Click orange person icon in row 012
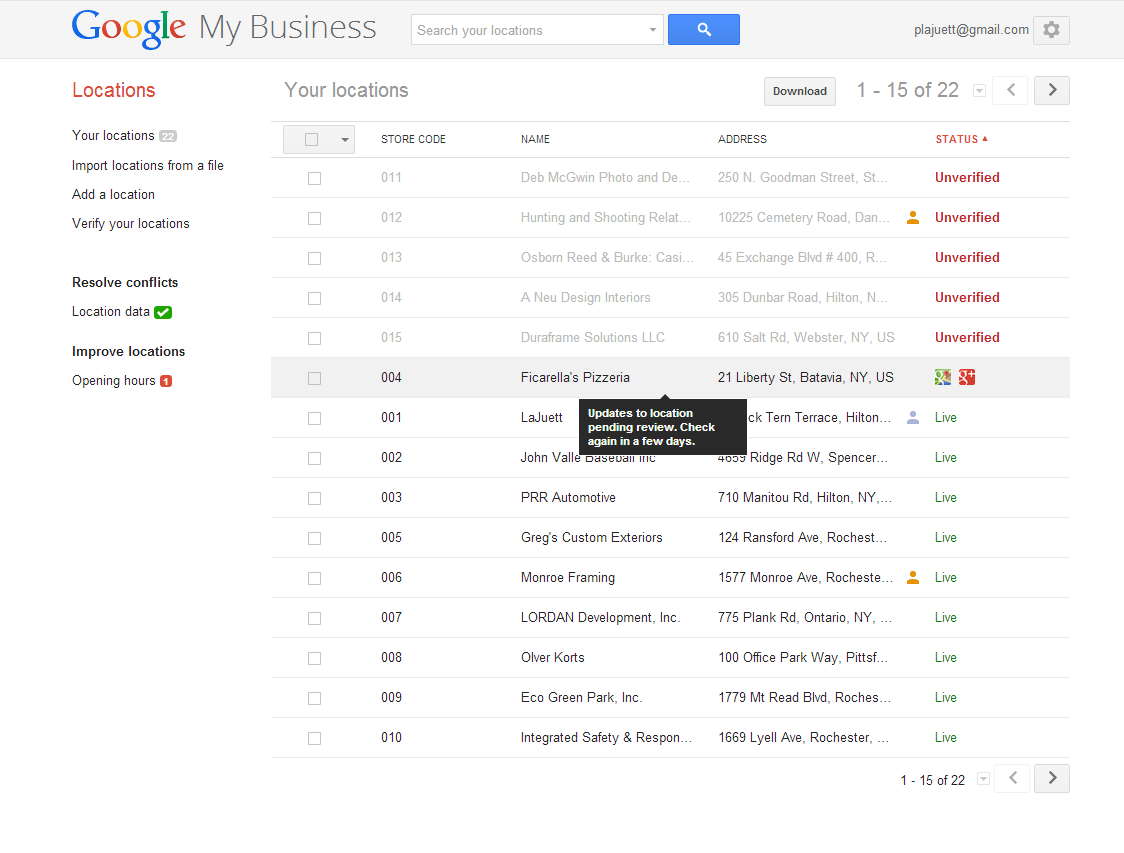 pyautogui.click(x=913, y=217)
